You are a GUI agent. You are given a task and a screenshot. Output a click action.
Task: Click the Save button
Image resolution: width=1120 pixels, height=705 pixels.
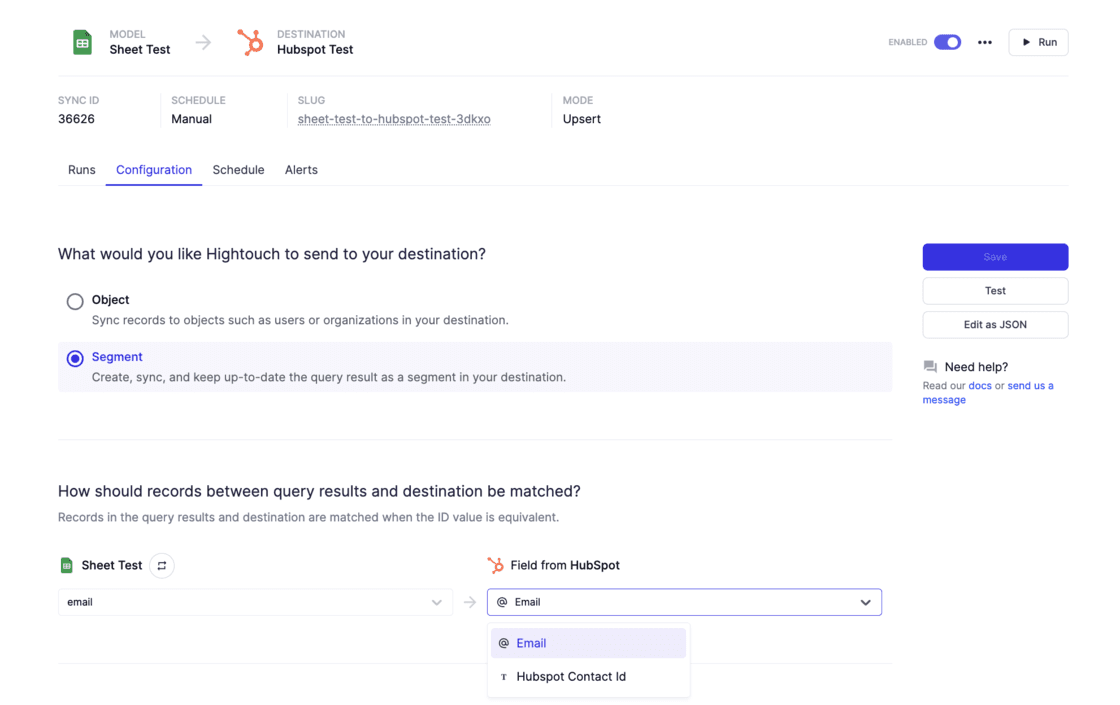click(x=995, y=257)
